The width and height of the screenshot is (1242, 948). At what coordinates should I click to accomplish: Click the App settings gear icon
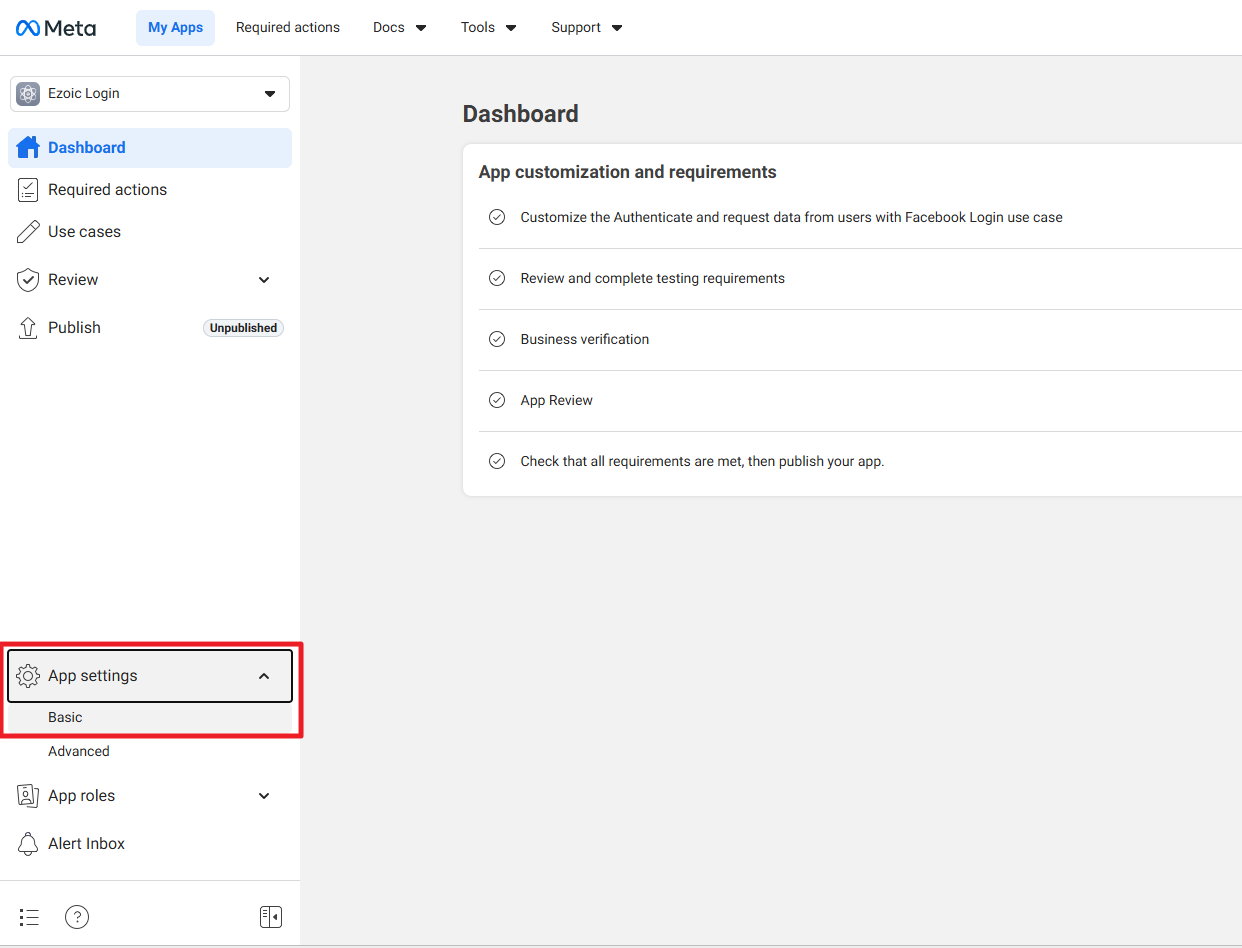coord(28,676)
